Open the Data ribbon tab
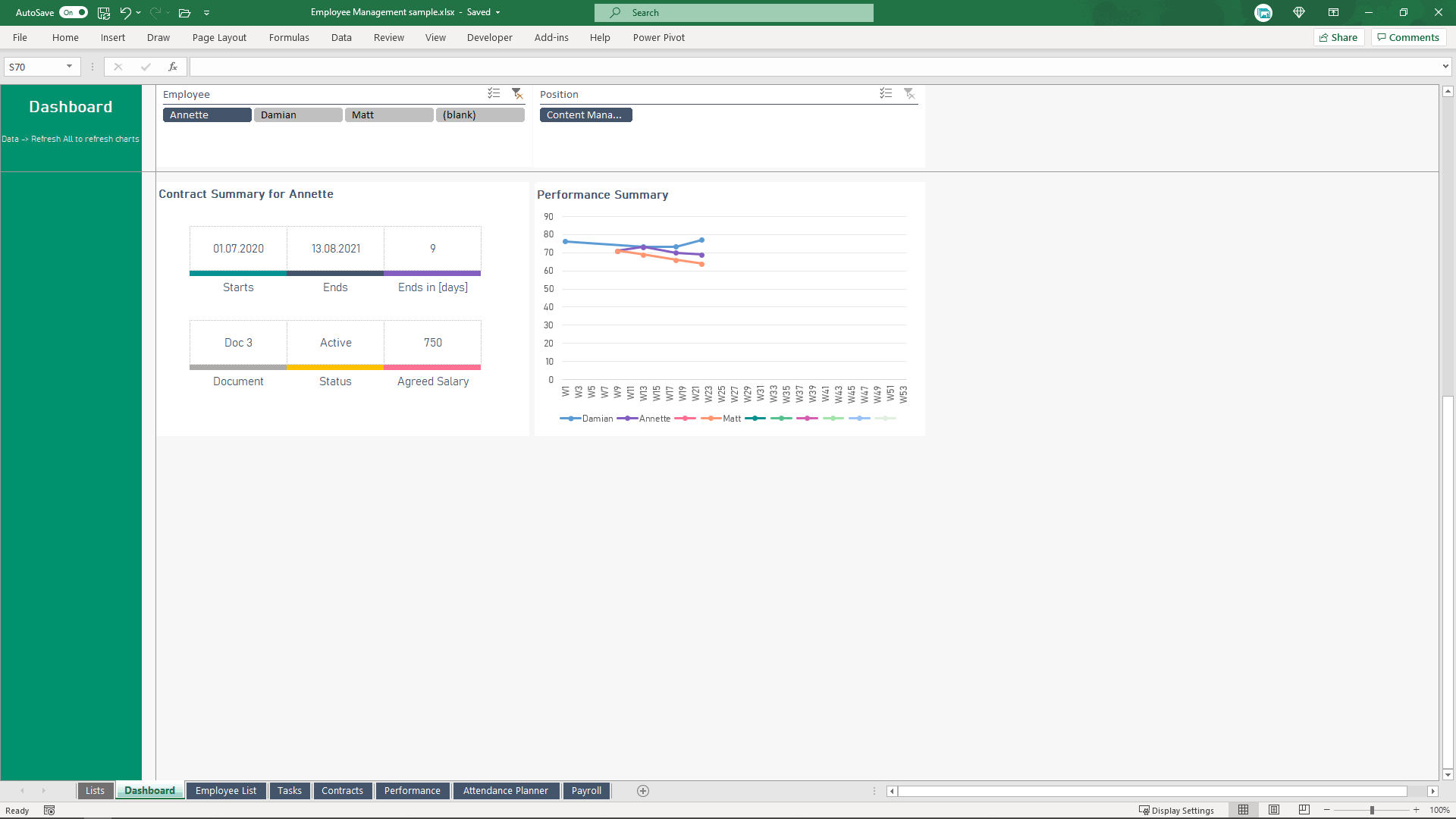Image resolution: width=1456 pixels, height=819 pixels. [341, 37]
